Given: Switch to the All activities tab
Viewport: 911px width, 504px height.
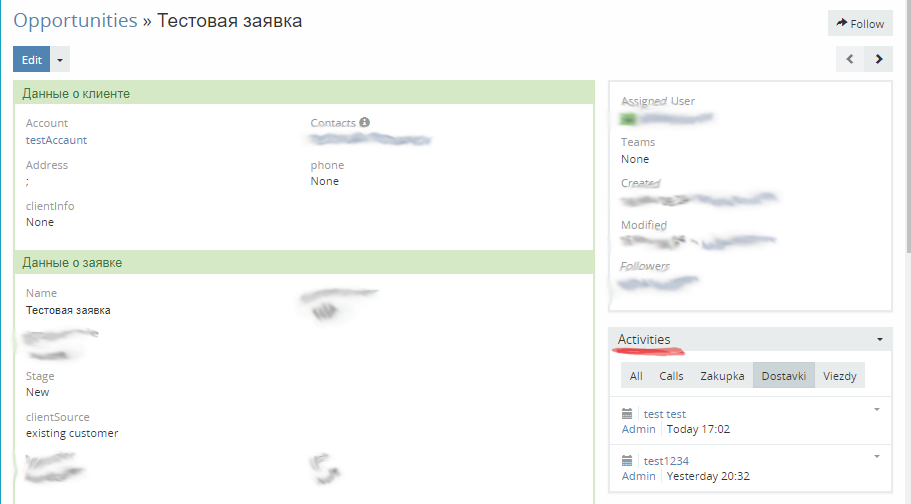Looking at the screenshot, I should [636, 376].
